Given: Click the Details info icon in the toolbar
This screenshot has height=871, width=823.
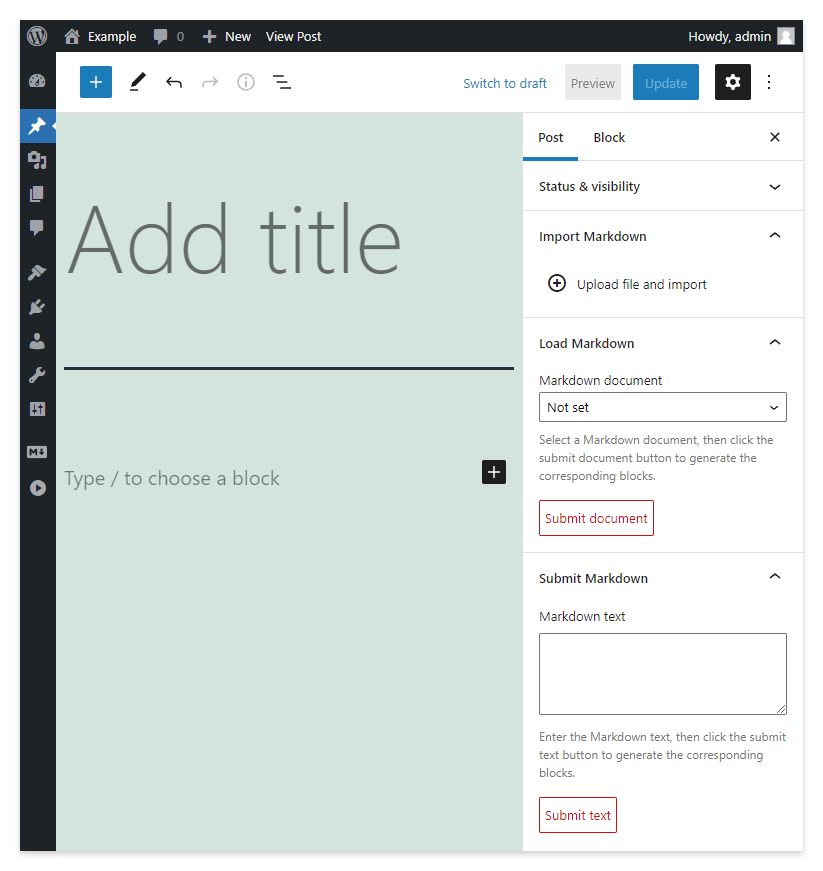Looking at the screenshot, I should click(x=245, y=82).
